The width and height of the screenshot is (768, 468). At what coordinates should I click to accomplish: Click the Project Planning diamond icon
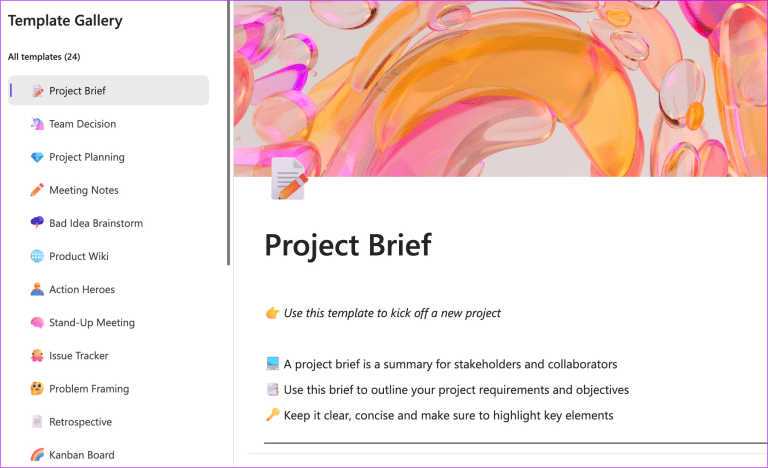click(x=37, y=157)
